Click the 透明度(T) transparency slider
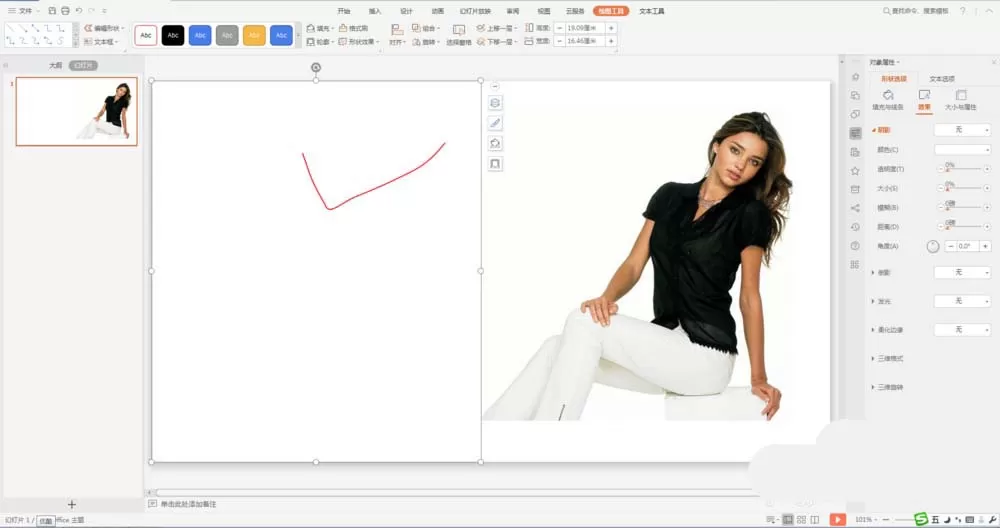The height and width of the screenshot is (528, 1000). 964,169
